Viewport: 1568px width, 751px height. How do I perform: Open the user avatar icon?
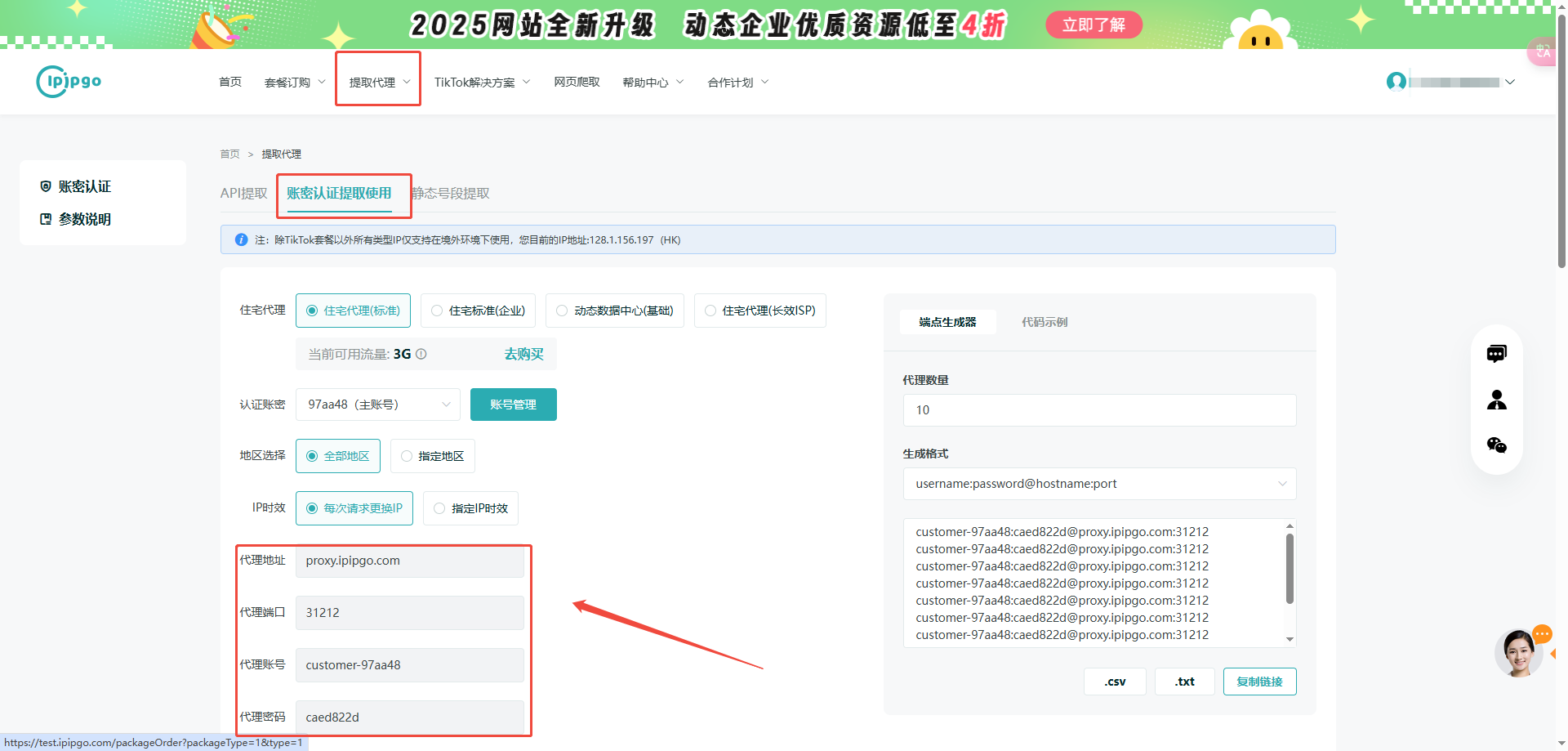[x=1396, y=81]
